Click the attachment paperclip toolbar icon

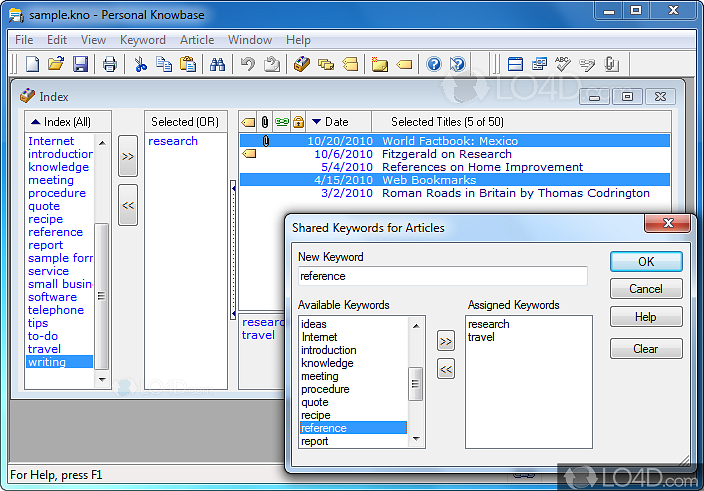click(x=611, y=65)
